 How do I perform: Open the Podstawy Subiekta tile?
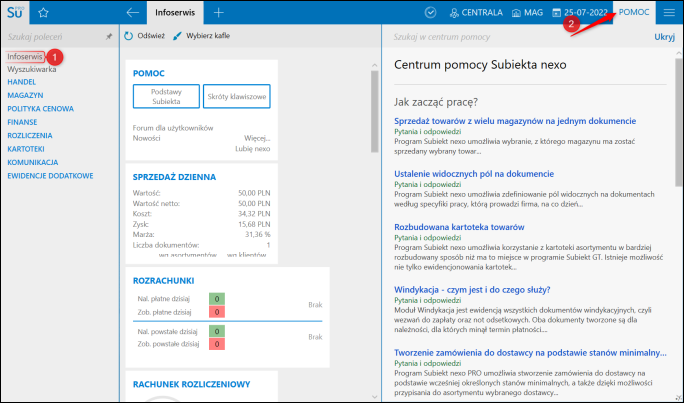[166, 96]
